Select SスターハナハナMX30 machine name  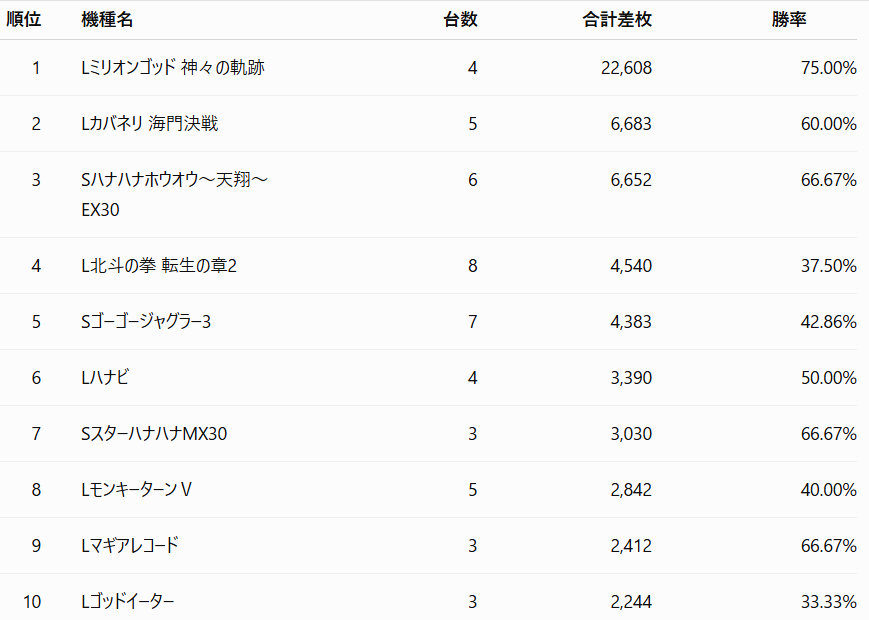154,434
